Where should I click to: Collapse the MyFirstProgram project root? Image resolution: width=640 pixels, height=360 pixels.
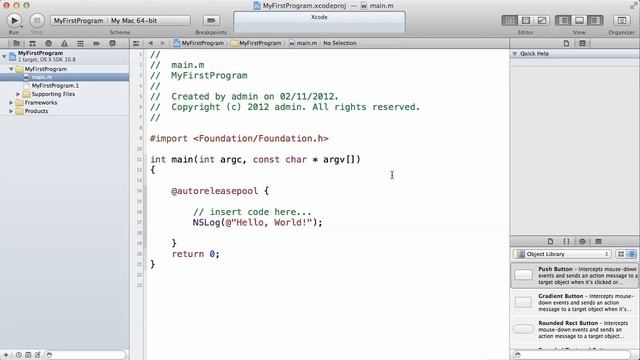[4, 56]
